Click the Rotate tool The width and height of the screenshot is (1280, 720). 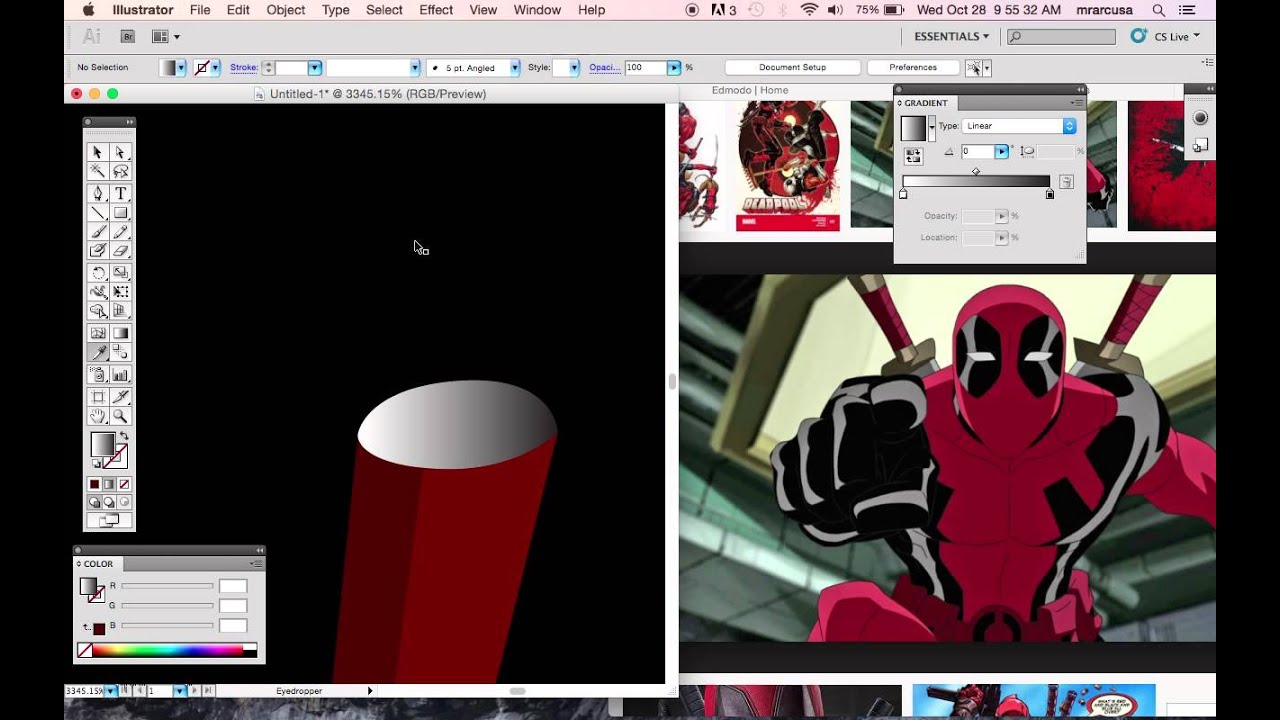tap(98, 273)
